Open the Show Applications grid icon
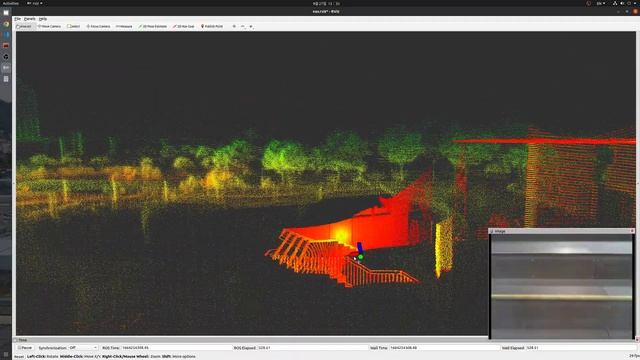This screenshot has width=640, height=360. [6, 354]
